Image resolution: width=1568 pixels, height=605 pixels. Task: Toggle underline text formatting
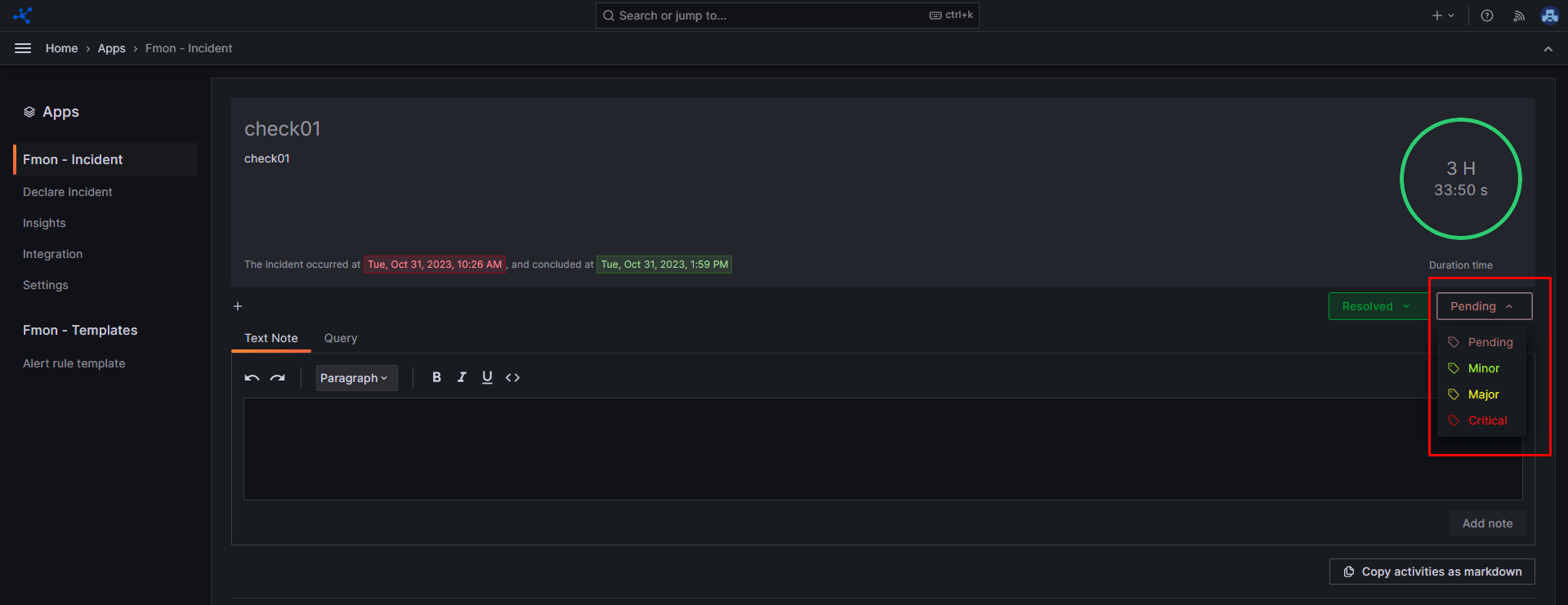click(487, 377)
